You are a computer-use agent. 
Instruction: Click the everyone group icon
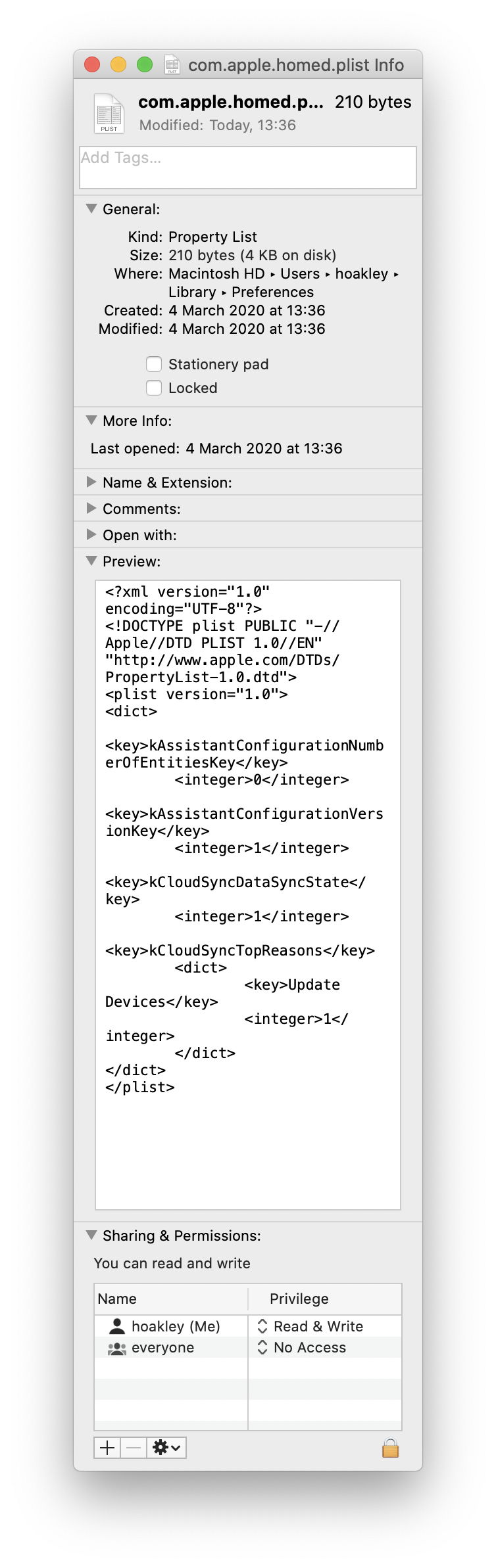click(116, 1347)
